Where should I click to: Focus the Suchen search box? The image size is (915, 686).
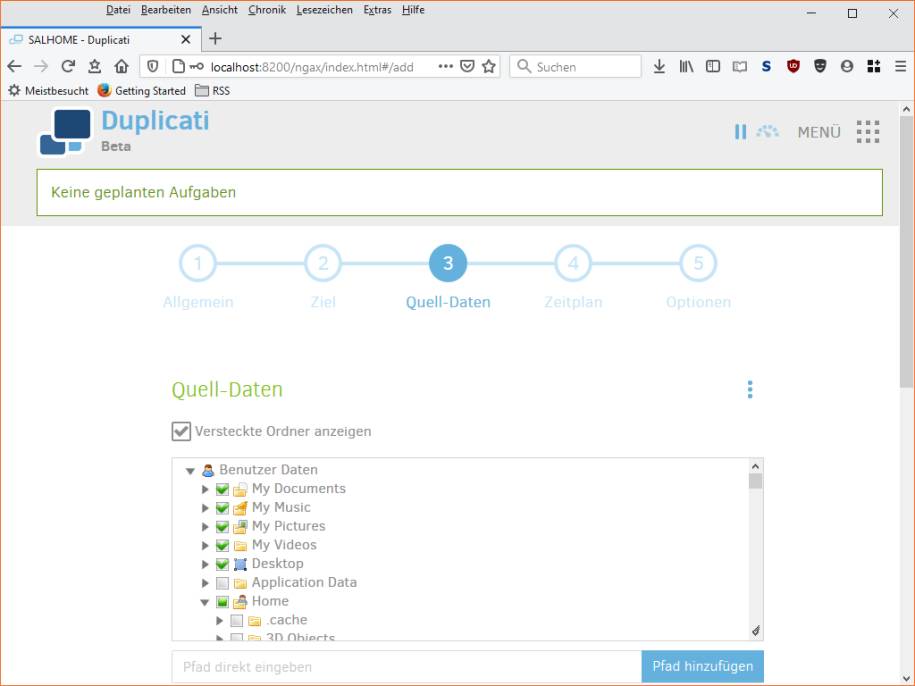coord(575,66)
